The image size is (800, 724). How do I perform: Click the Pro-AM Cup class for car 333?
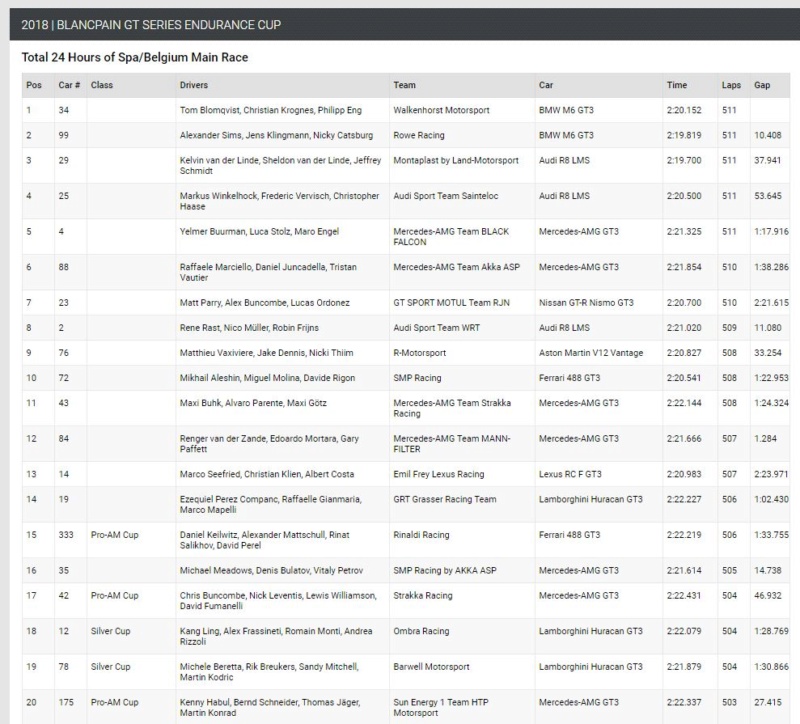pos(114,535)
